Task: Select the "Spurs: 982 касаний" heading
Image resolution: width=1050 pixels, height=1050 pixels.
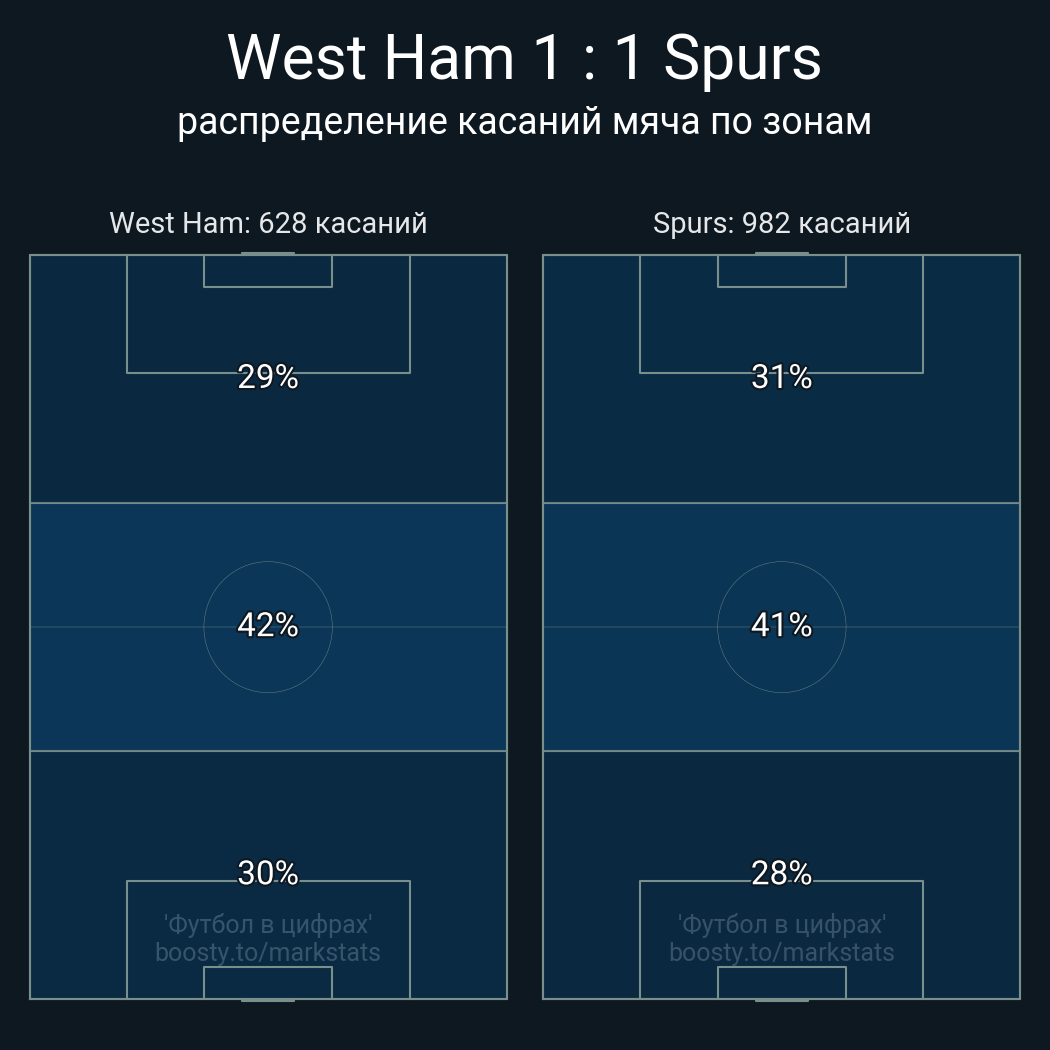Action: coord(781,223)
